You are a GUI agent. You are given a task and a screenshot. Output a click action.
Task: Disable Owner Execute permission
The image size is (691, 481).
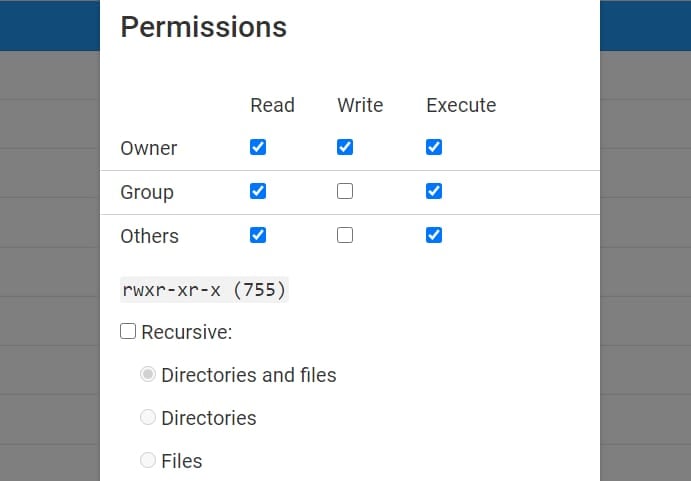point(434,147)
